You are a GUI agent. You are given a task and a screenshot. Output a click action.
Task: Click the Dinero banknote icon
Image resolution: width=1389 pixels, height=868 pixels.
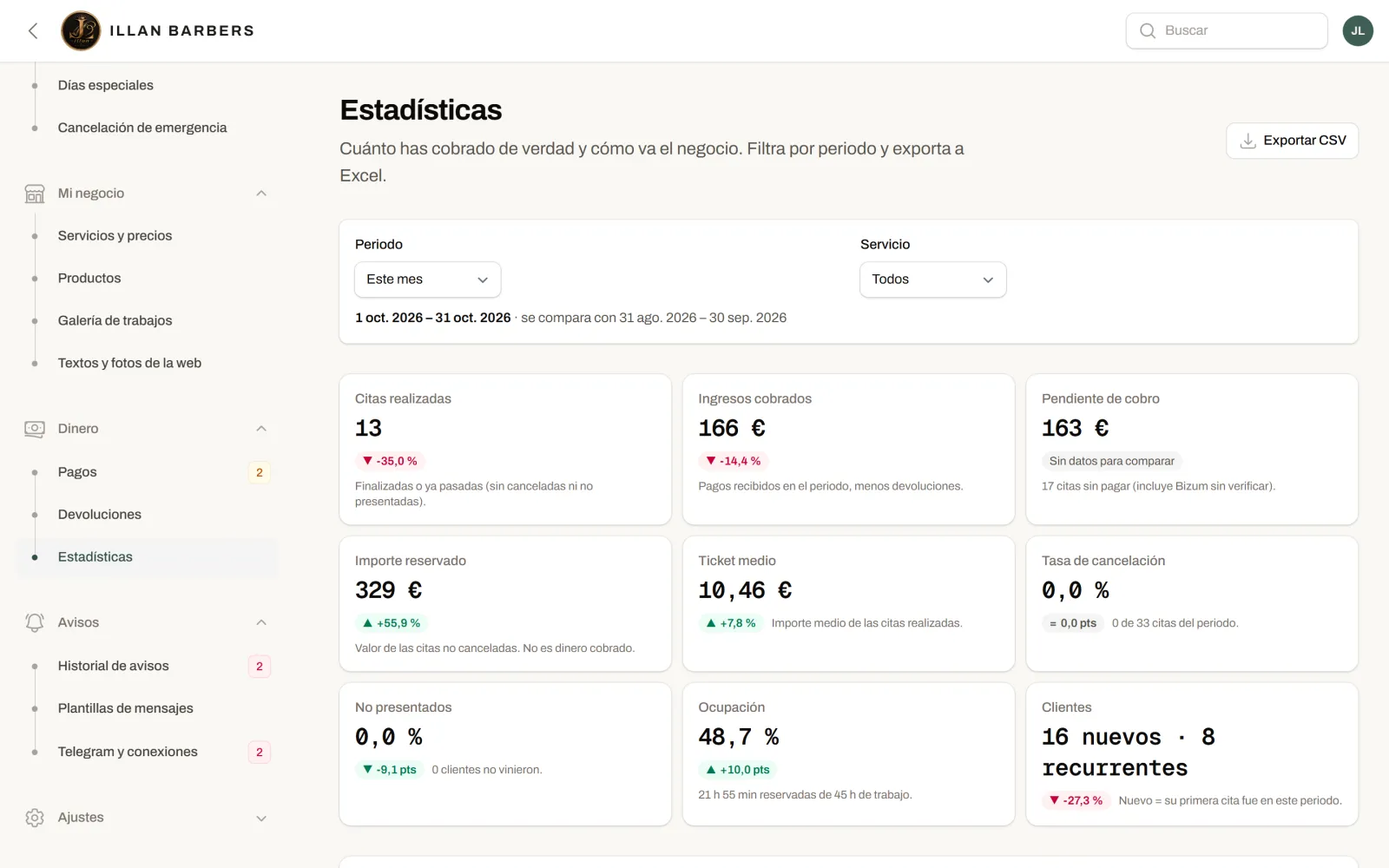35,429
